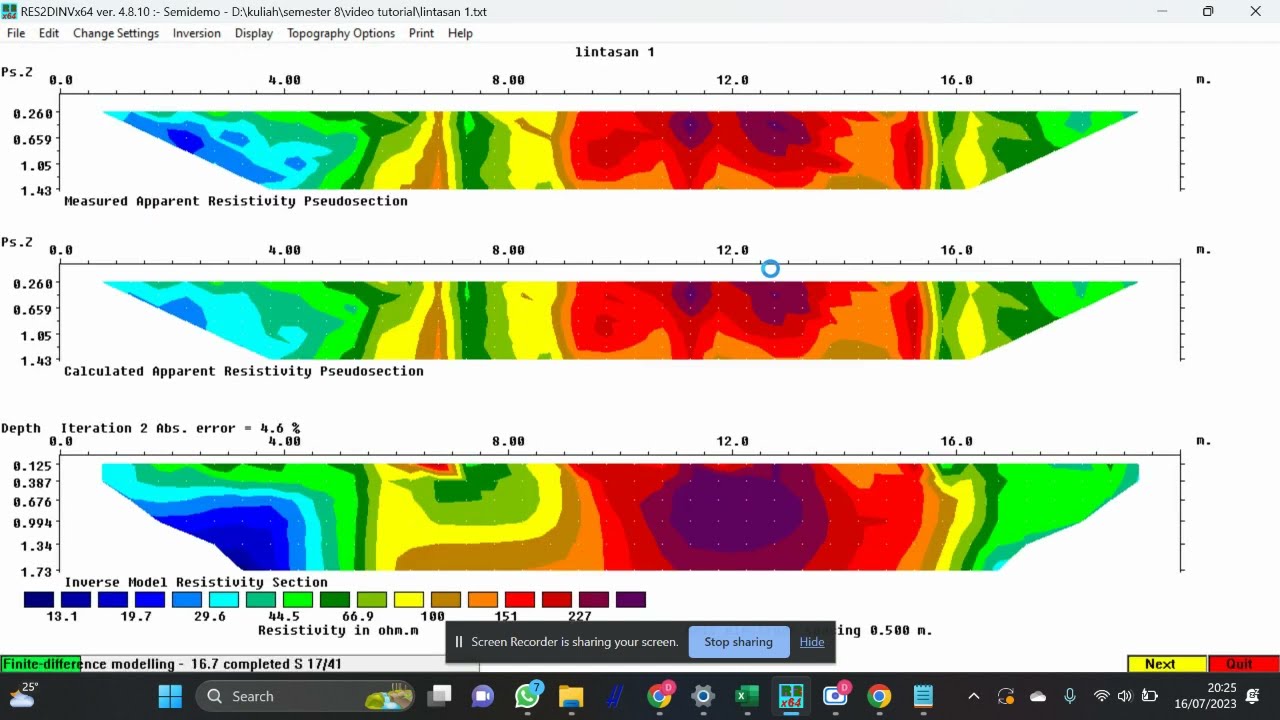Click the pause icon on Screen Recorder bar
Screen dimensions: 1280x720
coord(459,642)
